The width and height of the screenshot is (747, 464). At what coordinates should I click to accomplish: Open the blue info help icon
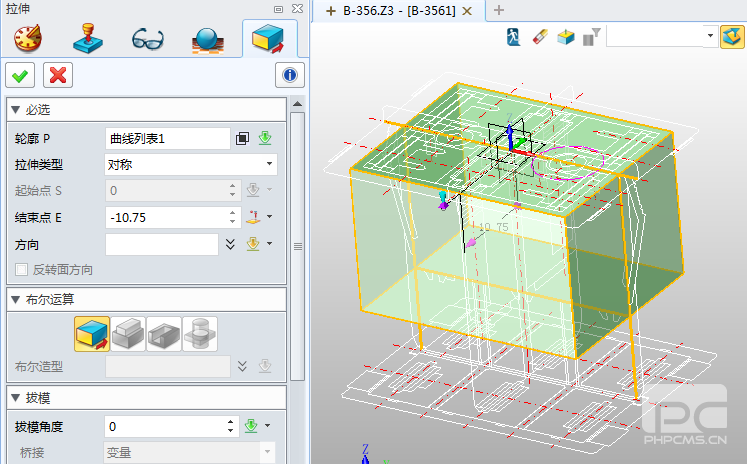[x=289, y=74]
